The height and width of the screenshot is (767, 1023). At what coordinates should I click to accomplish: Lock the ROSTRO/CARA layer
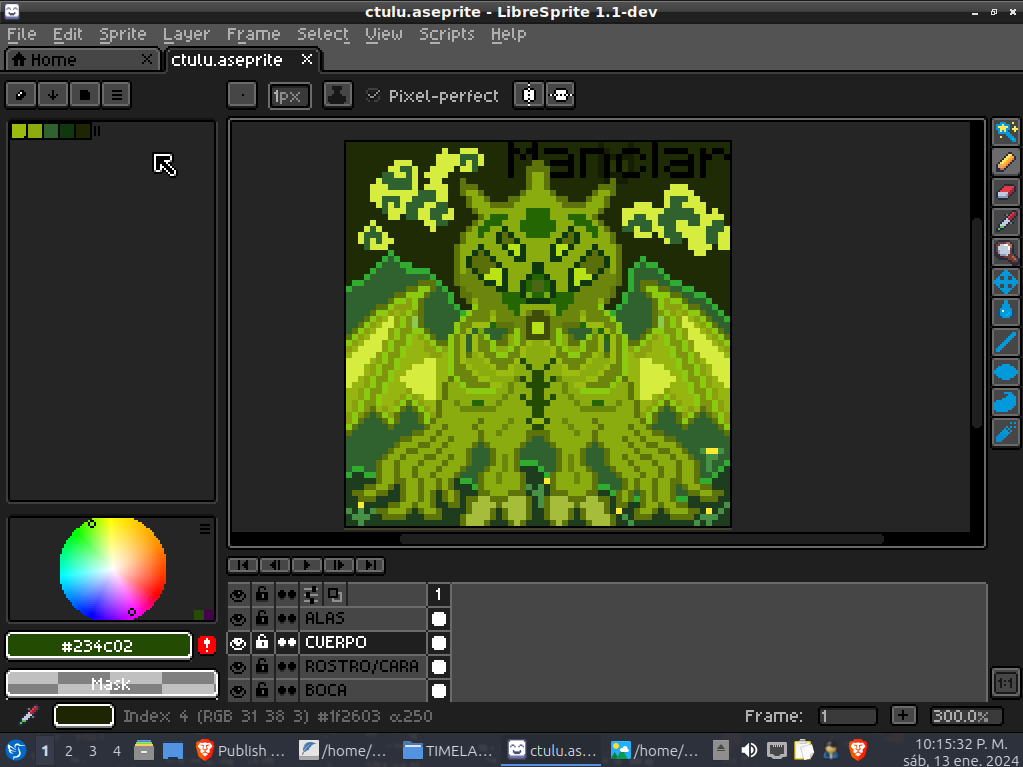coord(262,667)
